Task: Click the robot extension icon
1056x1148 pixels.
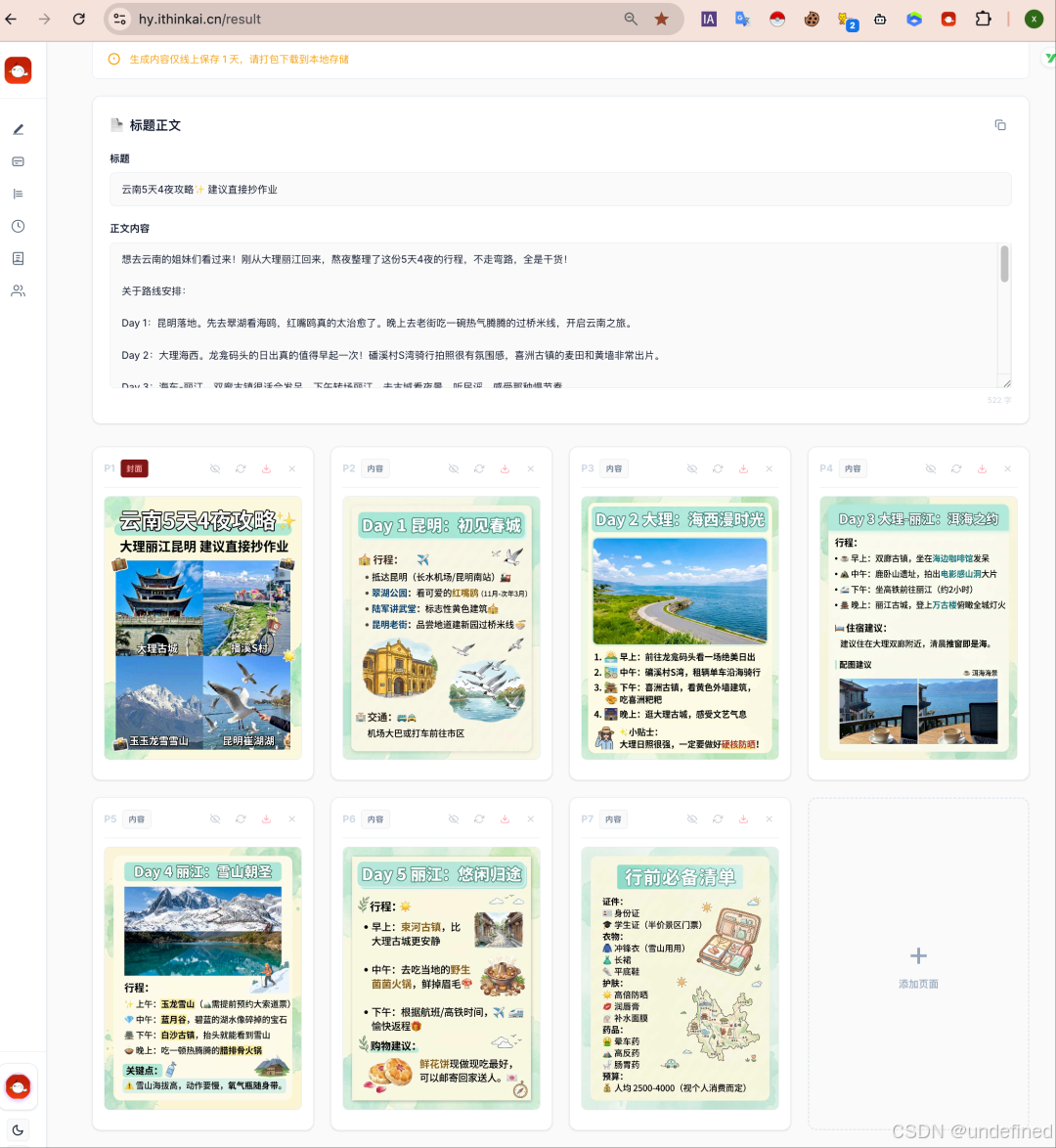Action: tap(880, 19)
